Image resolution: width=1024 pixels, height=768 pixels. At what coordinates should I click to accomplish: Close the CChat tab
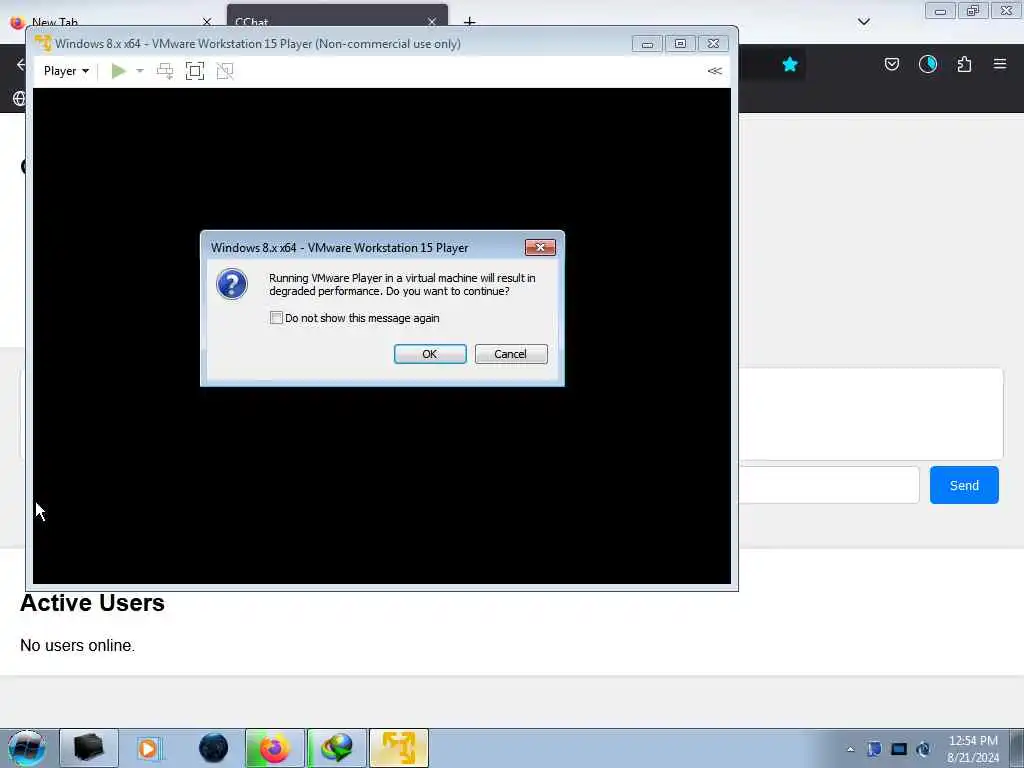click(x=432, y=22)
